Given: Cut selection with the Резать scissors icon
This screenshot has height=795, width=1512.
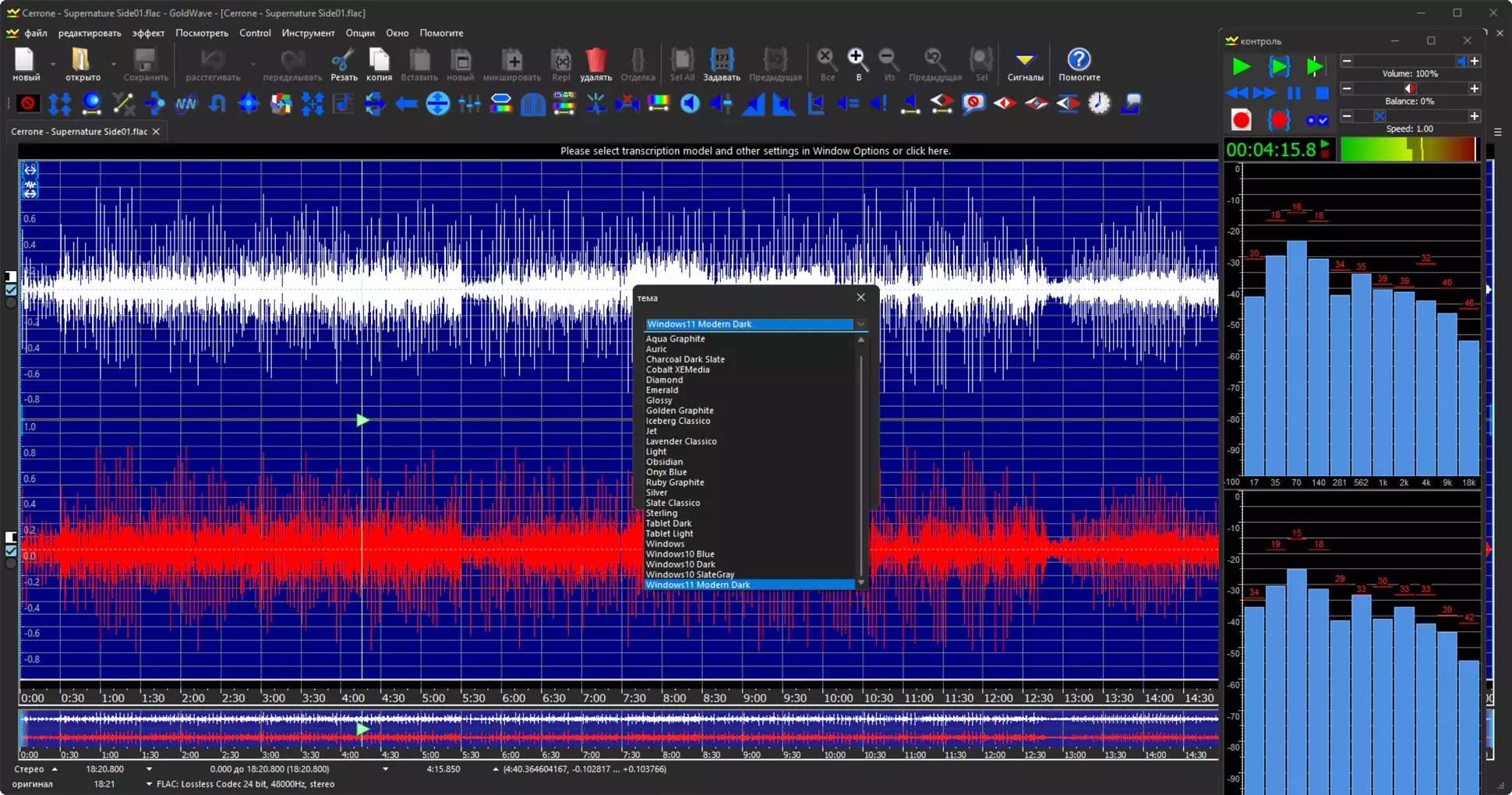Looking at the screenshot, I should [343, 64].
